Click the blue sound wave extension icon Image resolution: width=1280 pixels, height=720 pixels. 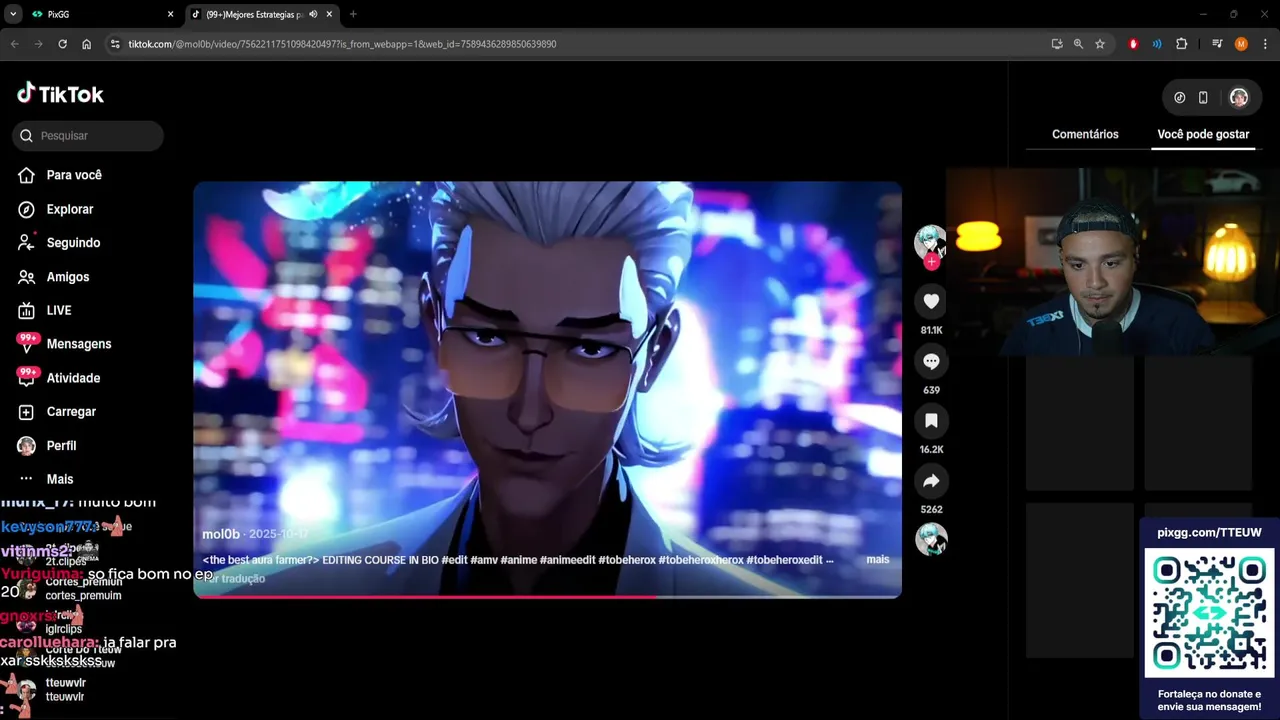[1157, 44]
